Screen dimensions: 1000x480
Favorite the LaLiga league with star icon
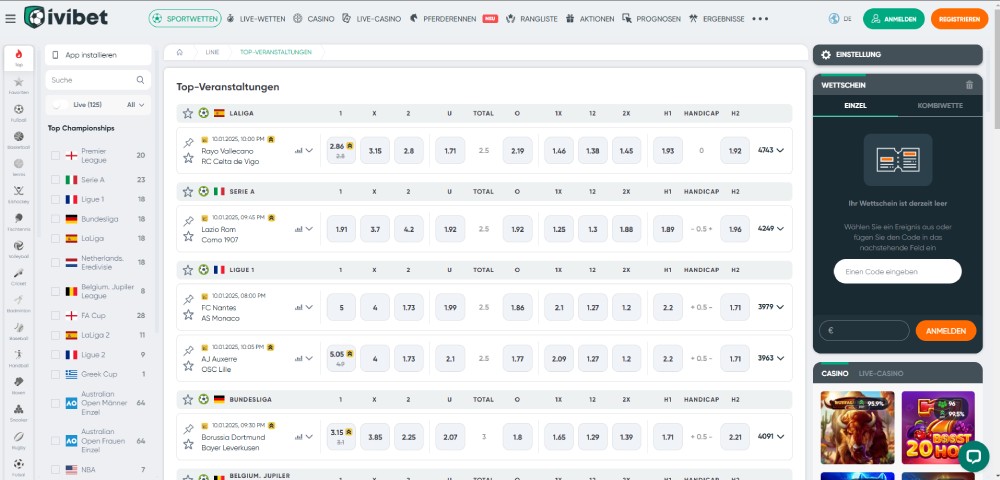188,113
